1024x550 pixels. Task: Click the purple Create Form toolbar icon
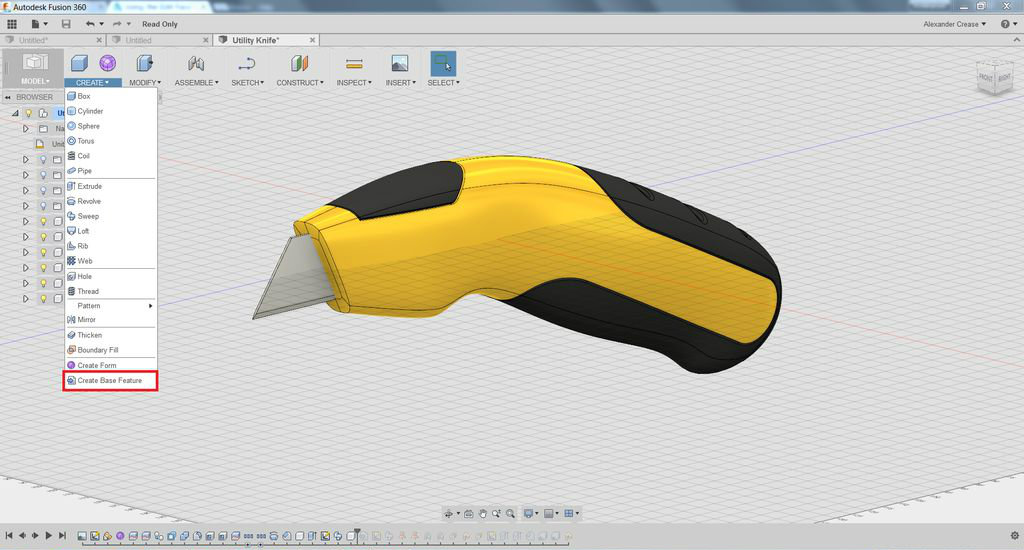pos(108,63)
